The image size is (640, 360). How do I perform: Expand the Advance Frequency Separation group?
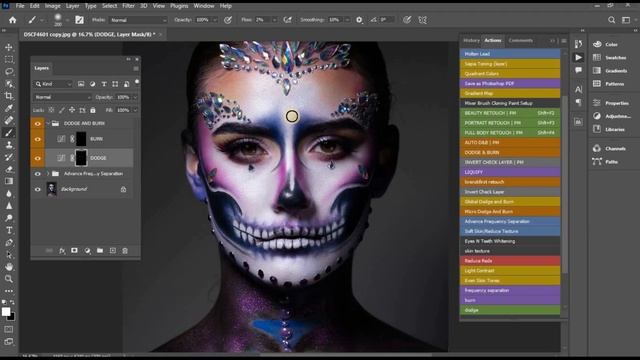coord(48,174)
